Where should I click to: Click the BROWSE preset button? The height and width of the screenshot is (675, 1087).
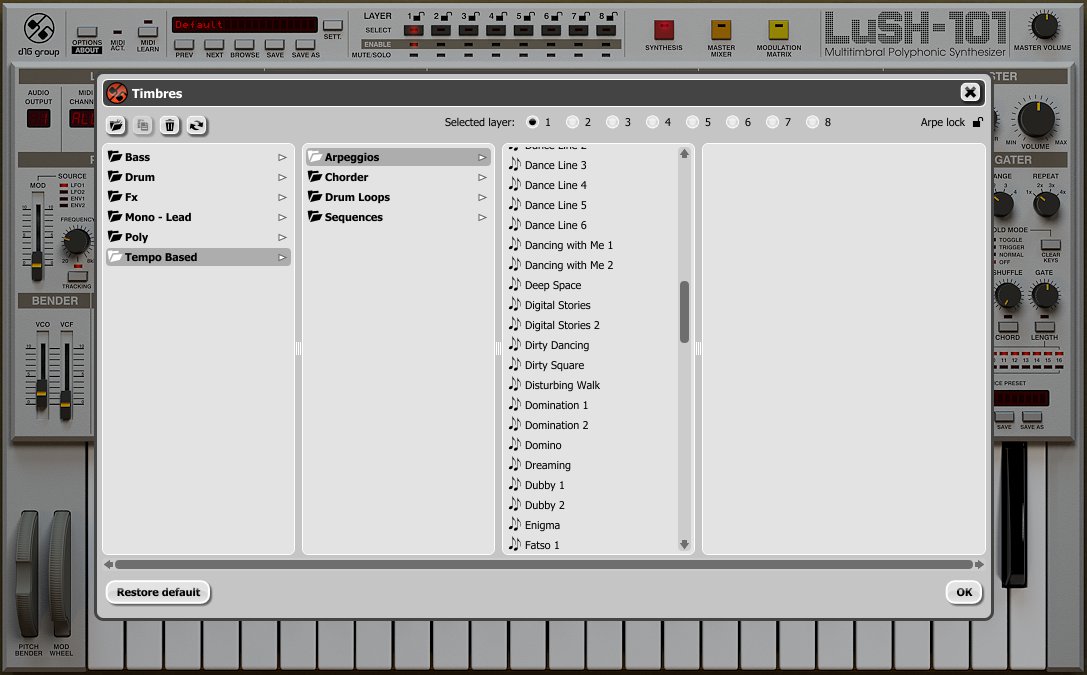pos(245,44)
